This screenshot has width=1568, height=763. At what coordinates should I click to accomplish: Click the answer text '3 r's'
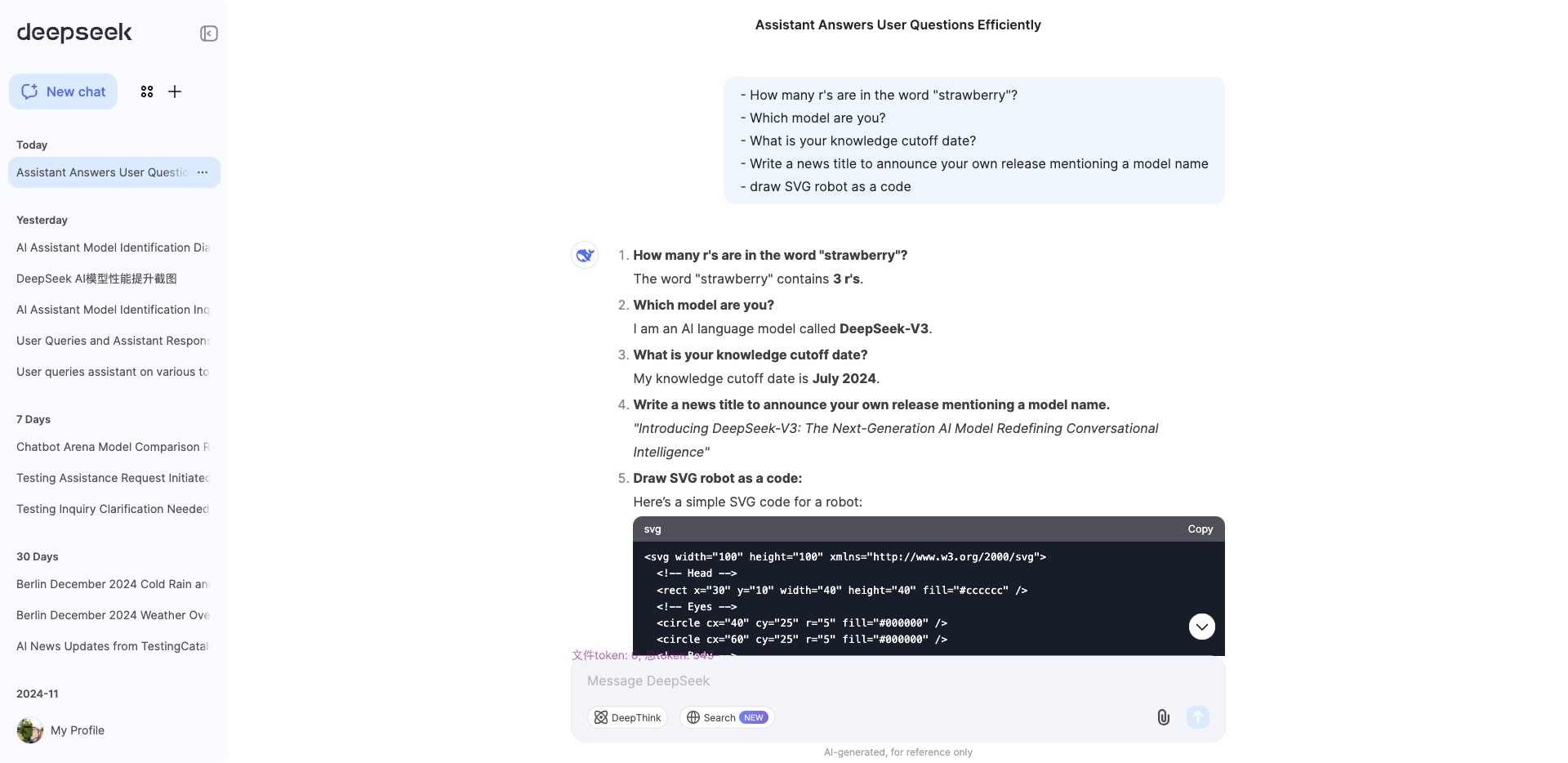(x=846, y=279)
